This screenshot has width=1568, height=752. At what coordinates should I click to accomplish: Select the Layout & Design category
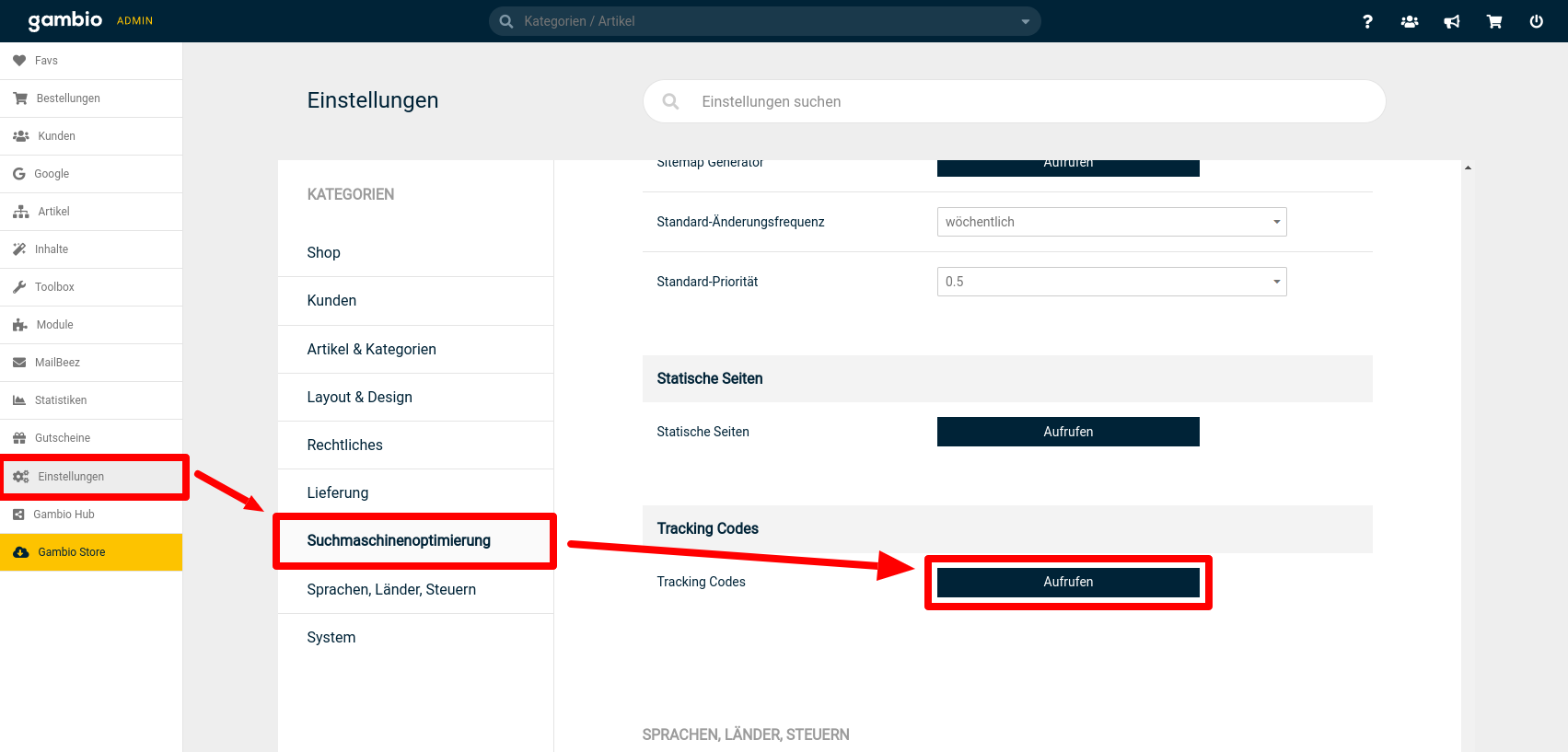point(359,397)
